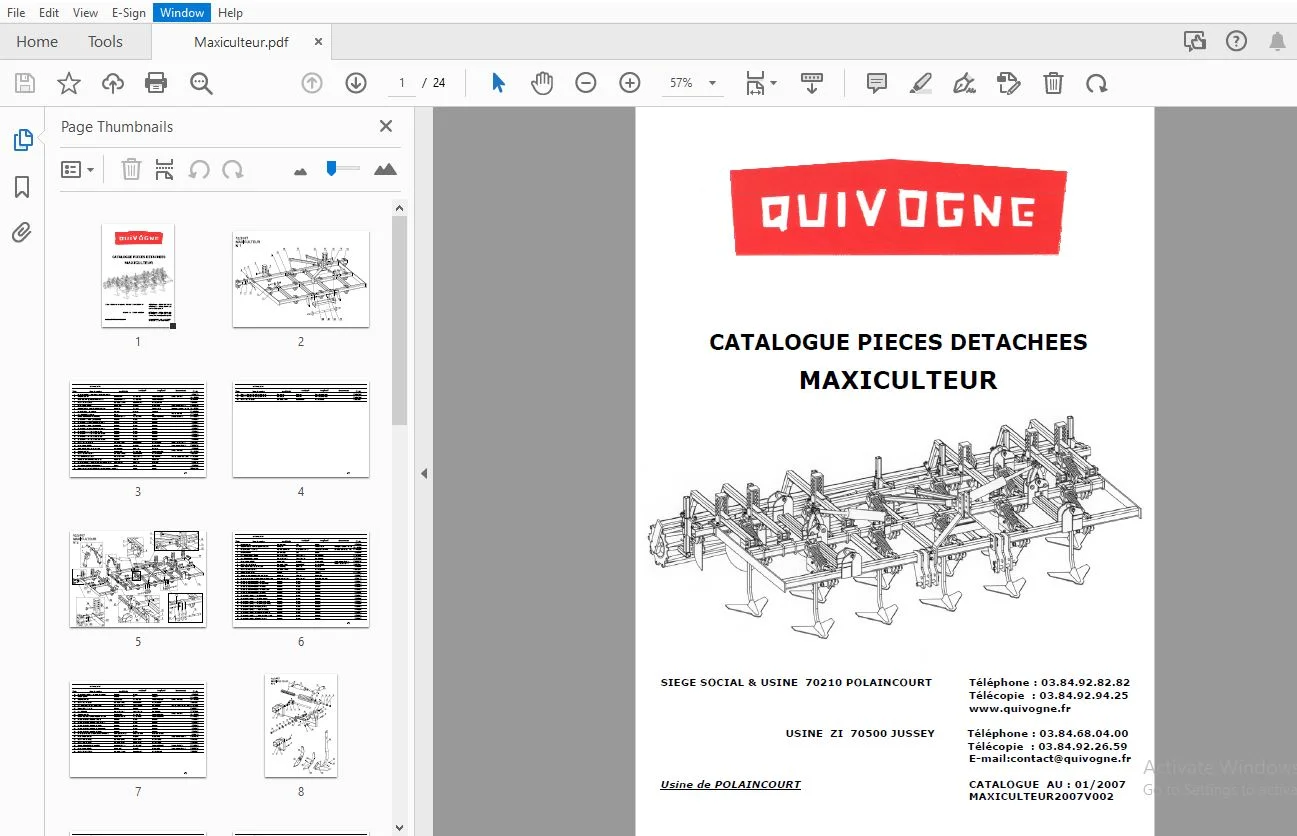The image size is (1297, 836).
Task: Rotate the page with the clockwise arrow icon
Action: 1097,83
